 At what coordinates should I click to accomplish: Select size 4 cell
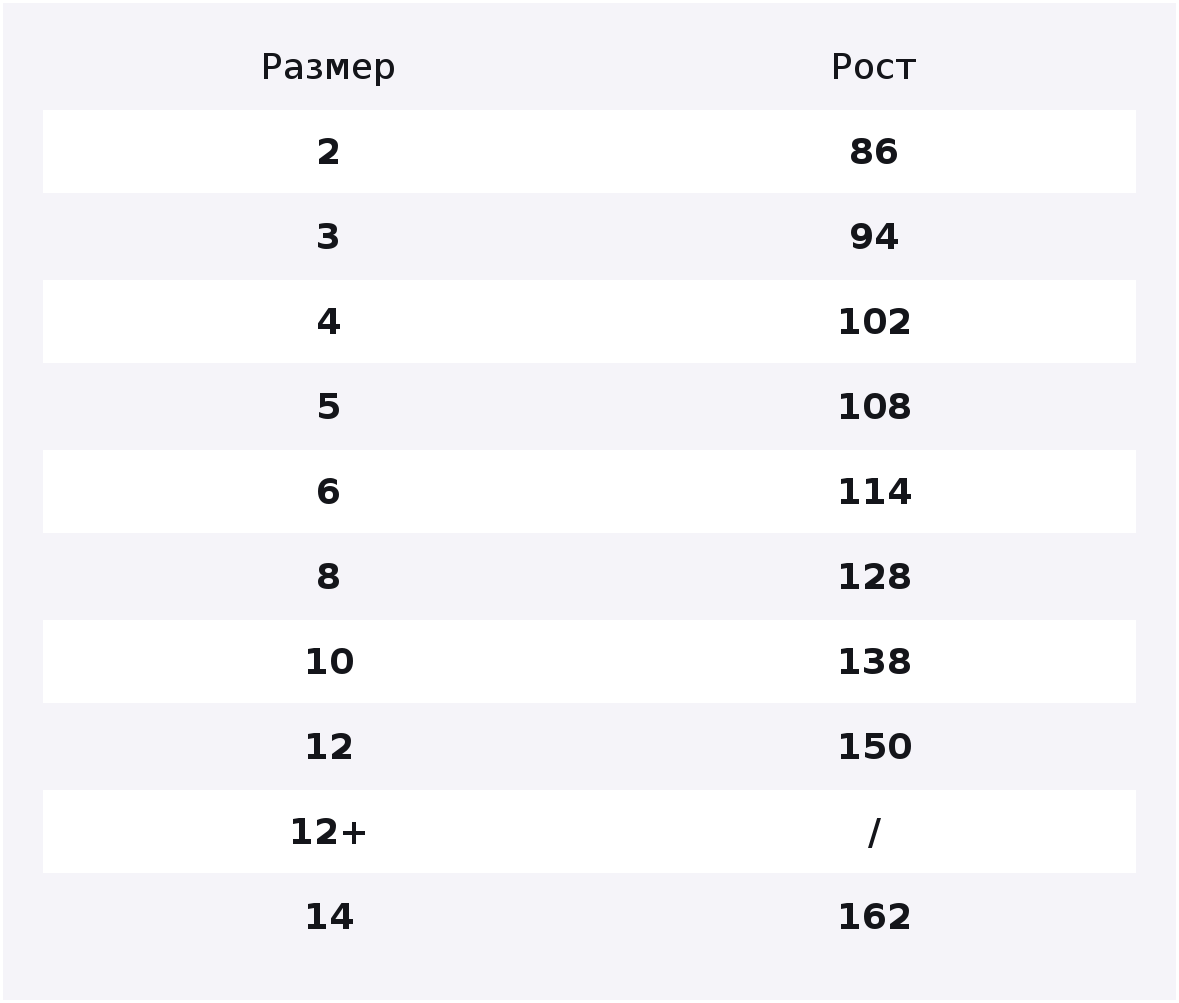coord(328,322)
